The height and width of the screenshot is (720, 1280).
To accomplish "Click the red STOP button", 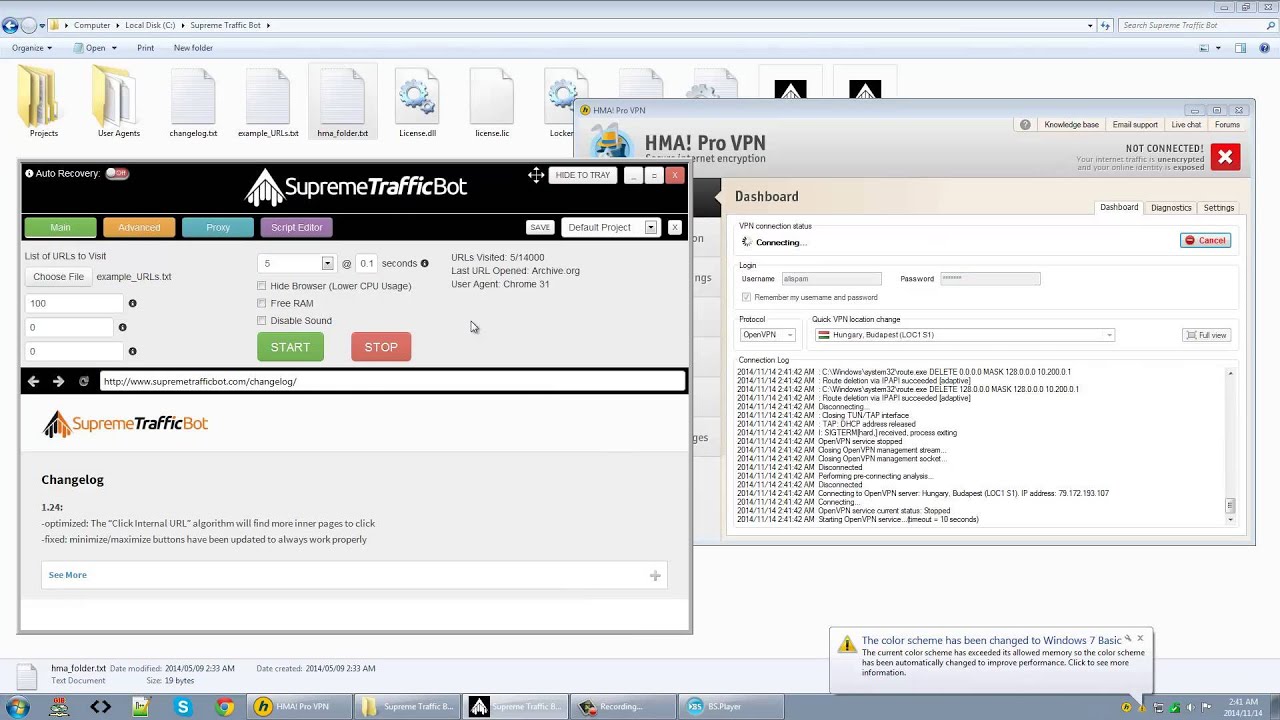I will click(x=381, y=347).
